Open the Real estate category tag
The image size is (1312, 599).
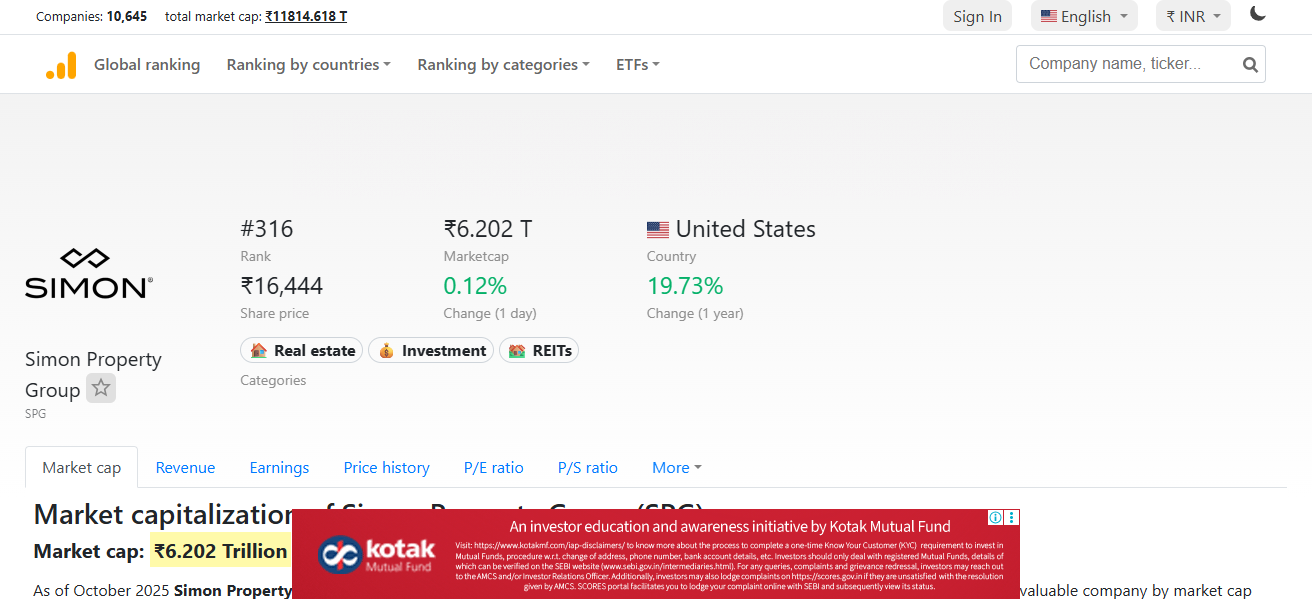tap(302, 351)
